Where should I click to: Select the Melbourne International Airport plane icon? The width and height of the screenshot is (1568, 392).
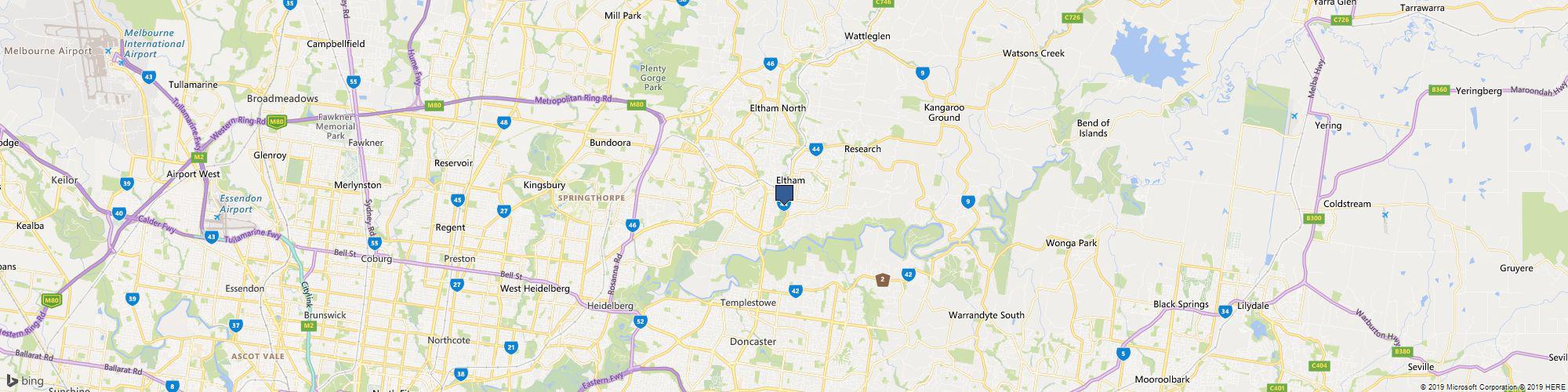tap(109, 51)
